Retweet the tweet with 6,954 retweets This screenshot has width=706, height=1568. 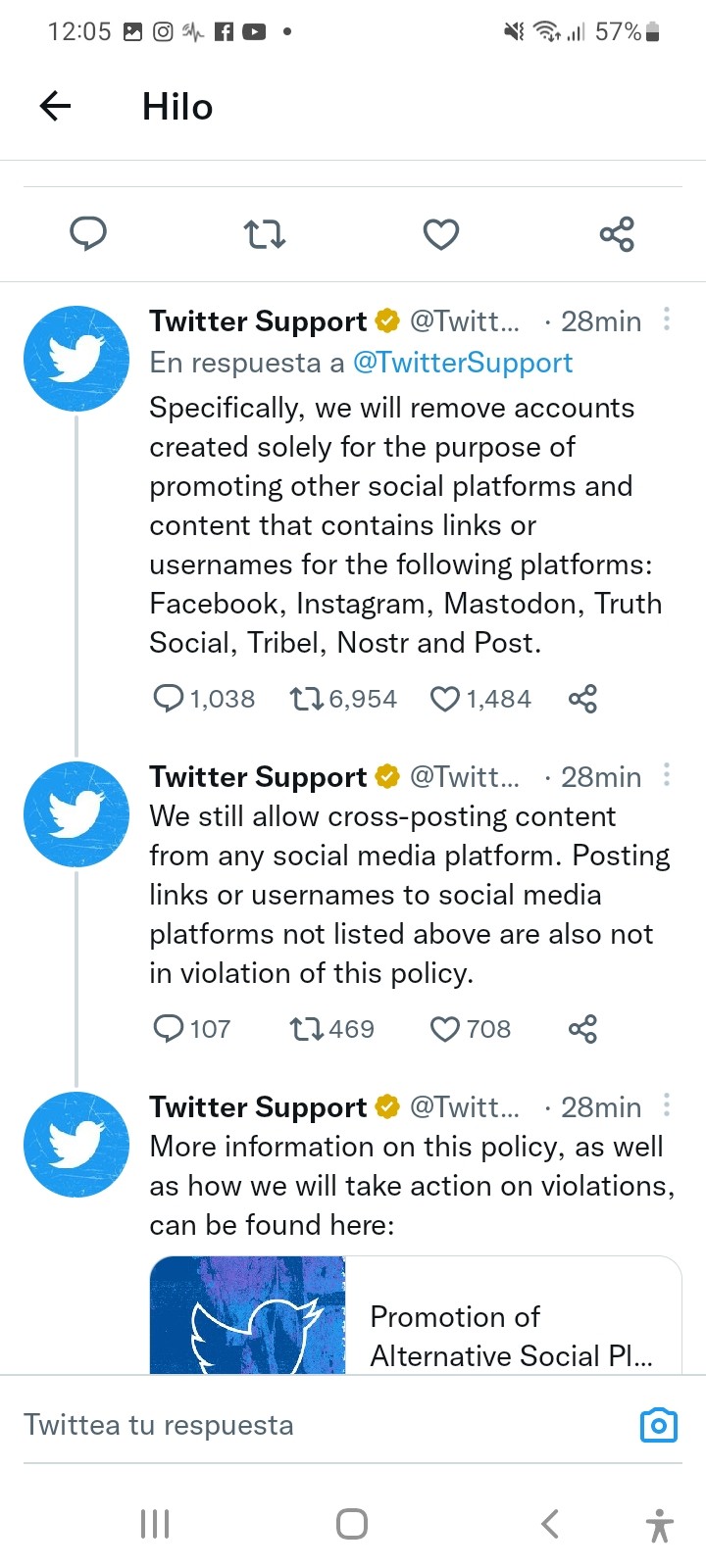click(307, 699)
